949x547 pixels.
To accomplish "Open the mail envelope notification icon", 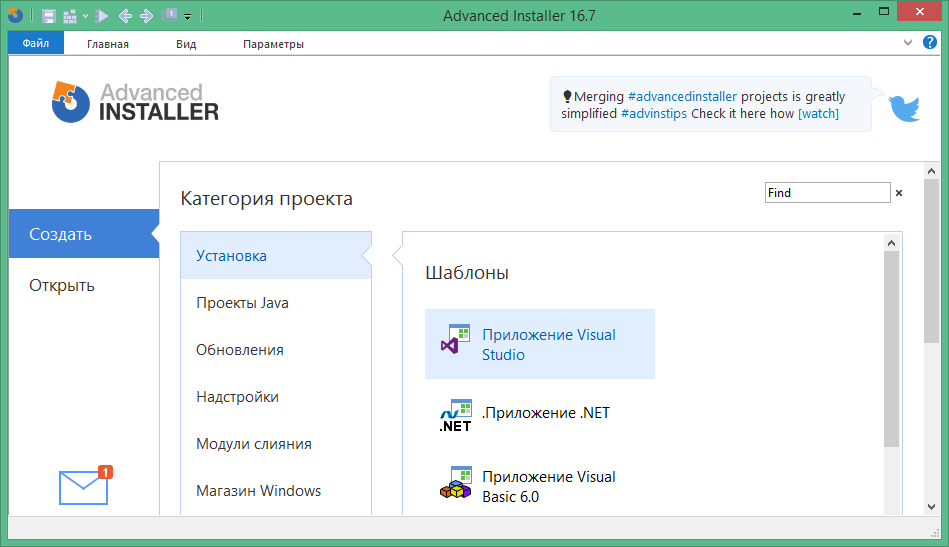I will 84,486.
